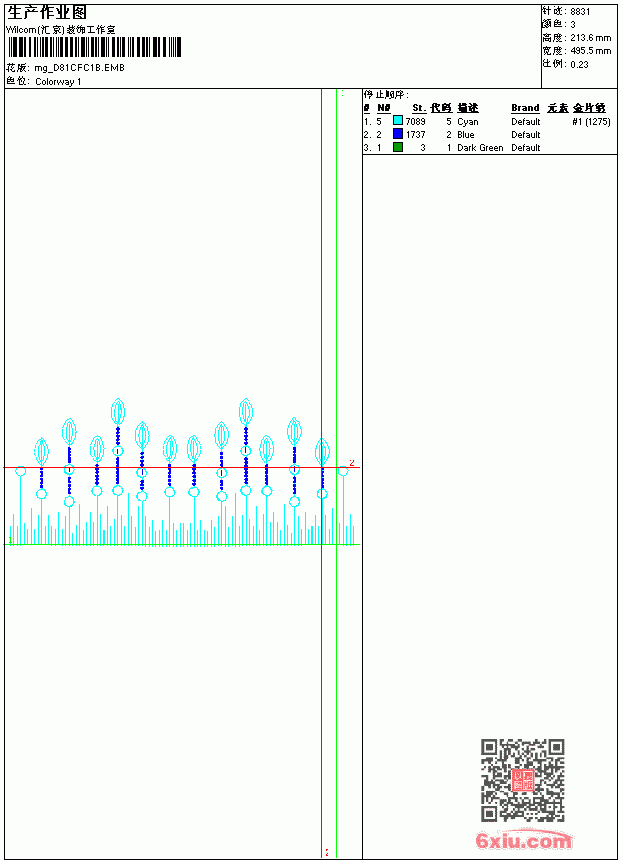Click the 'St.' column header
The image size is (620, 860).
(419, 108)
